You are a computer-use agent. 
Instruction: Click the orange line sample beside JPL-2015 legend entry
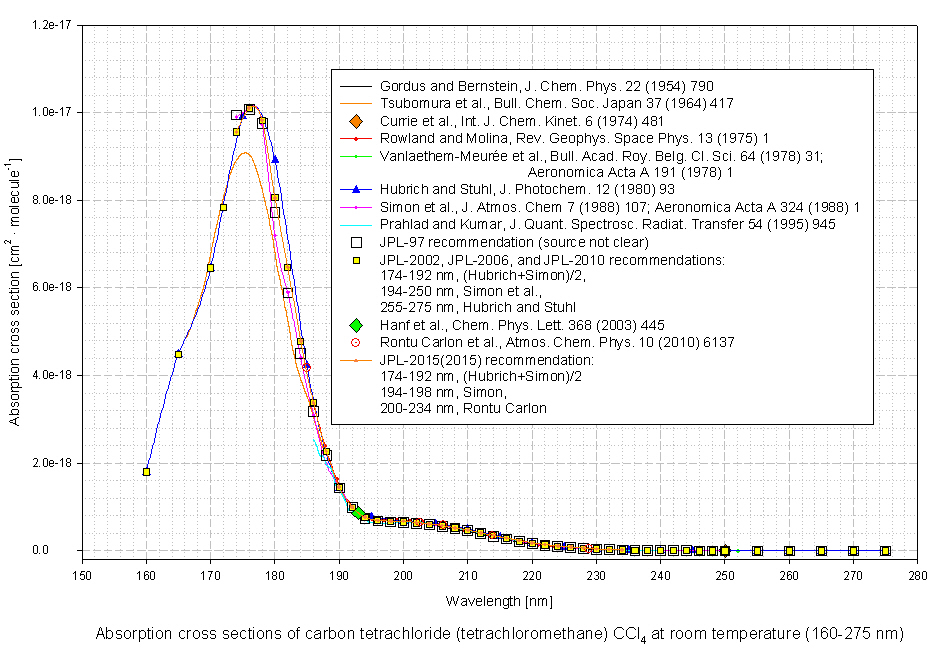click(x=354, y=359)
